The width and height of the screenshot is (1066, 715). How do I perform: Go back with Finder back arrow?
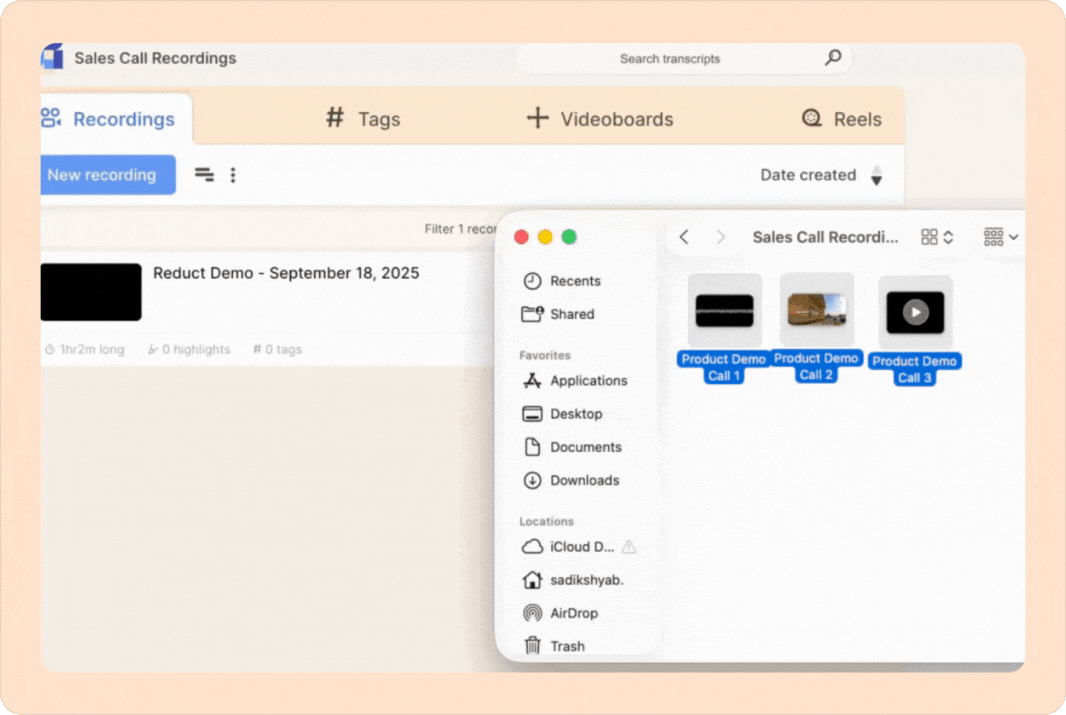[x=684, y=237]
